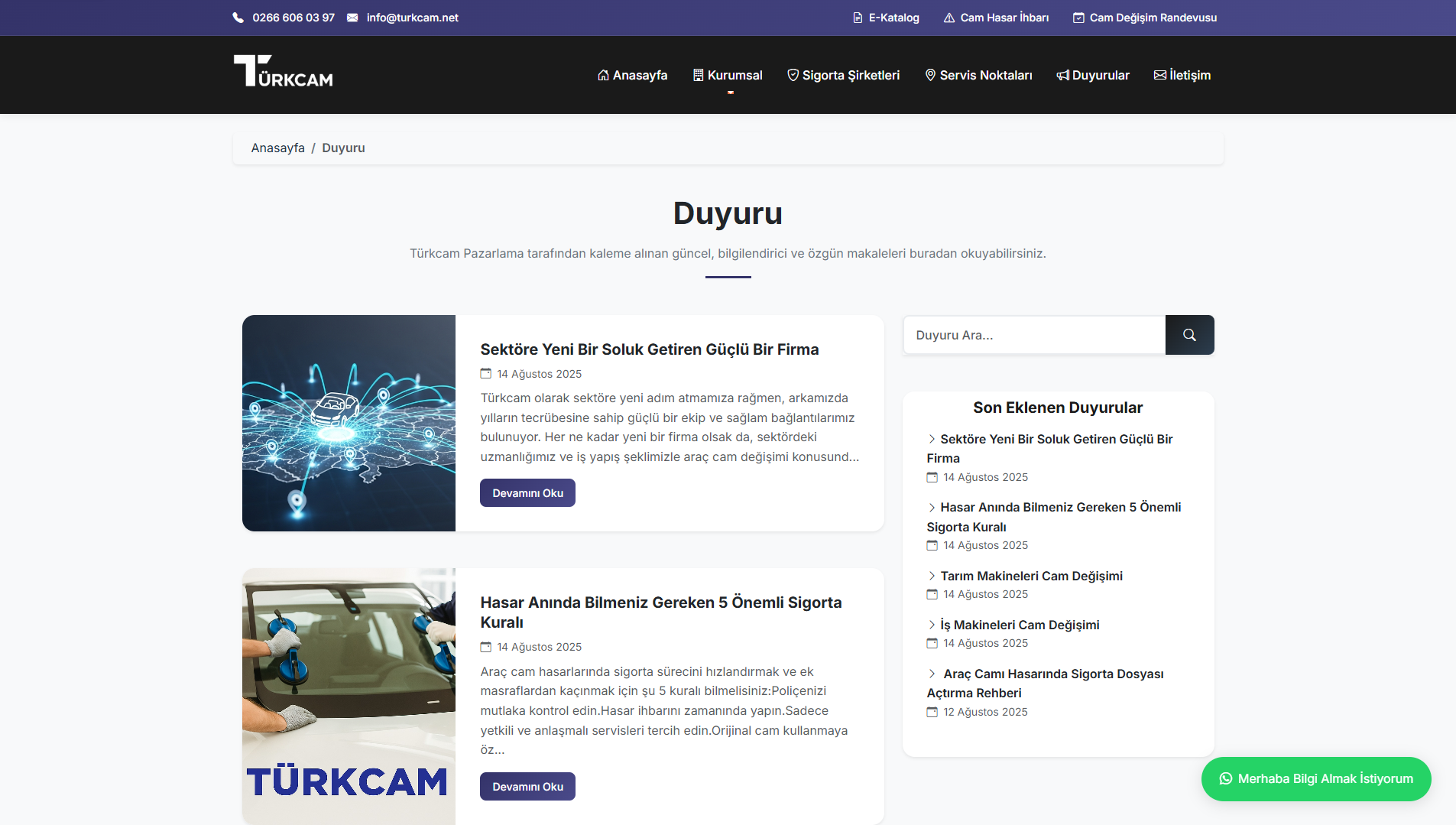1456x825 pixels.
Task: Open the Kurumsal menu
Action: (x=728, y=75)
